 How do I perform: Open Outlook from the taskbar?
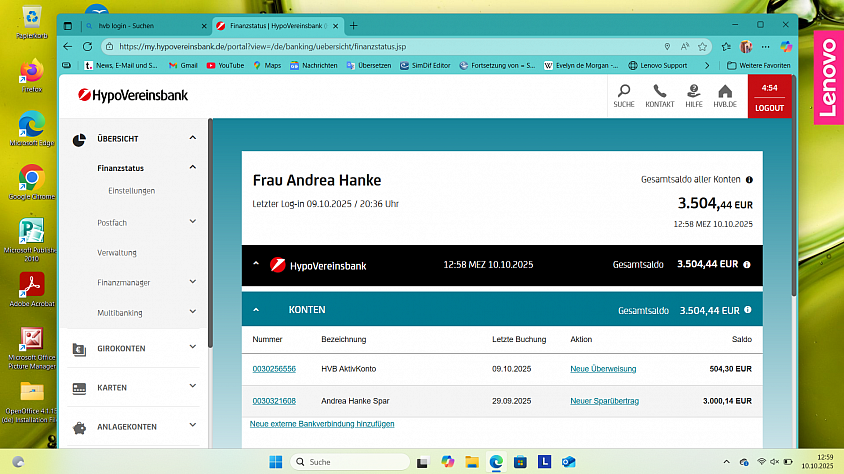point(568,462)
